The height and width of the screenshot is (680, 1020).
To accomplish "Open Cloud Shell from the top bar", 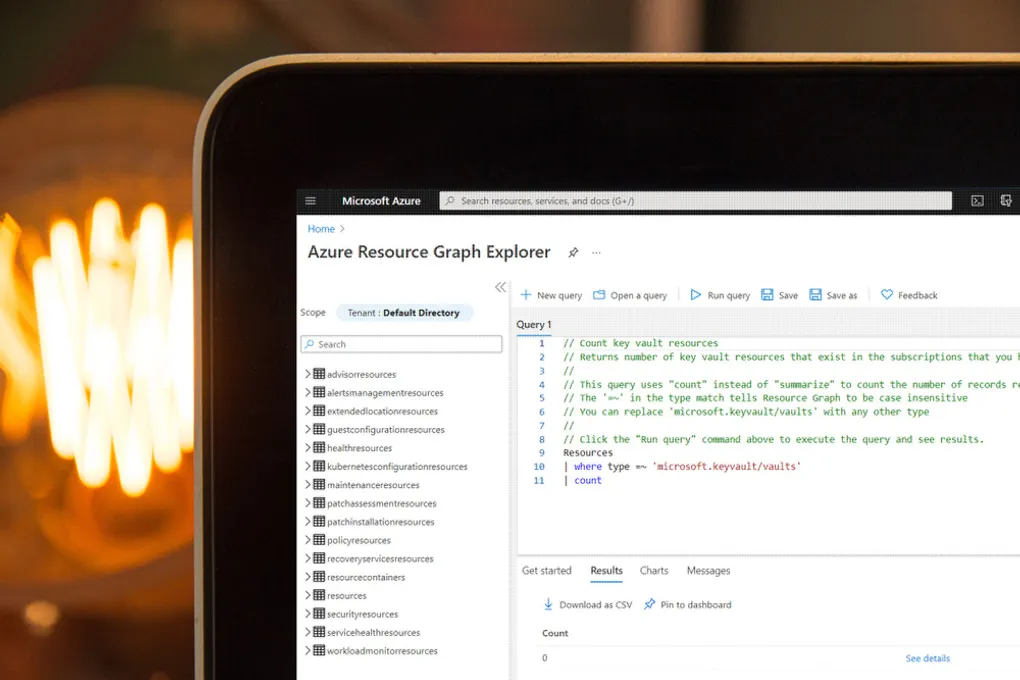I will pos(977,201).
